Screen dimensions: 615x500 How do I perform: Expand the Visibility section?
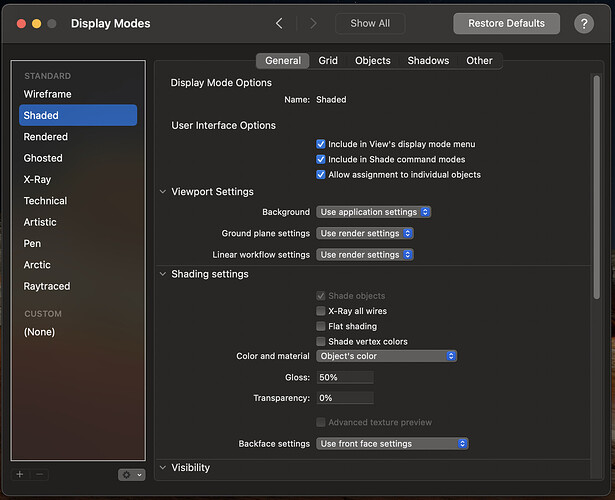163,467
